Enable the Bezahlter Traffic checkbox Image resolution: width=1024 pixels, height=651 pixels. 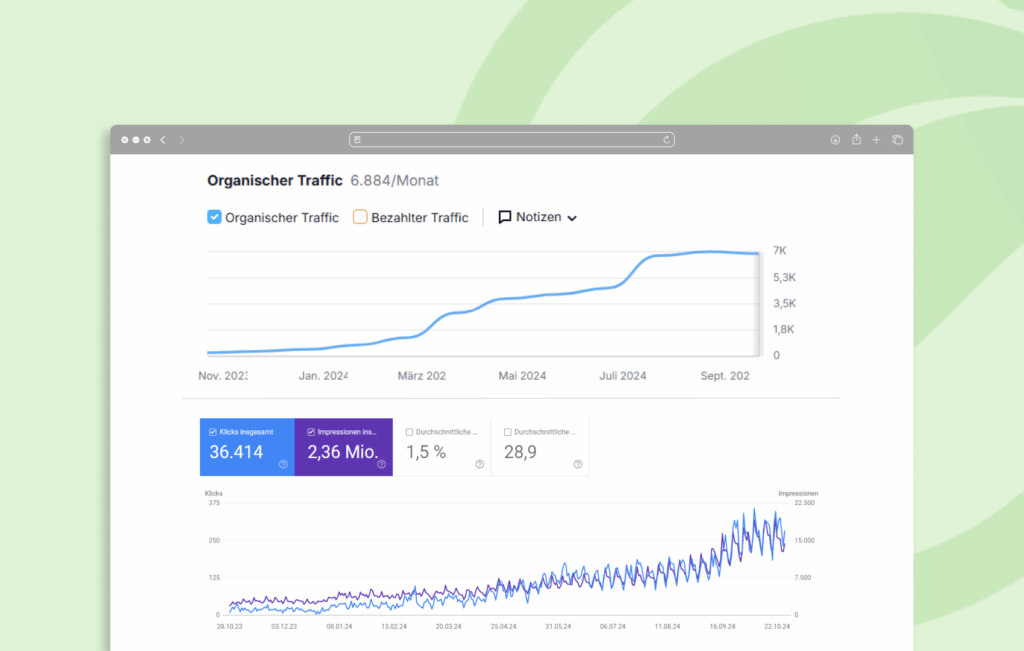[360, 217]
